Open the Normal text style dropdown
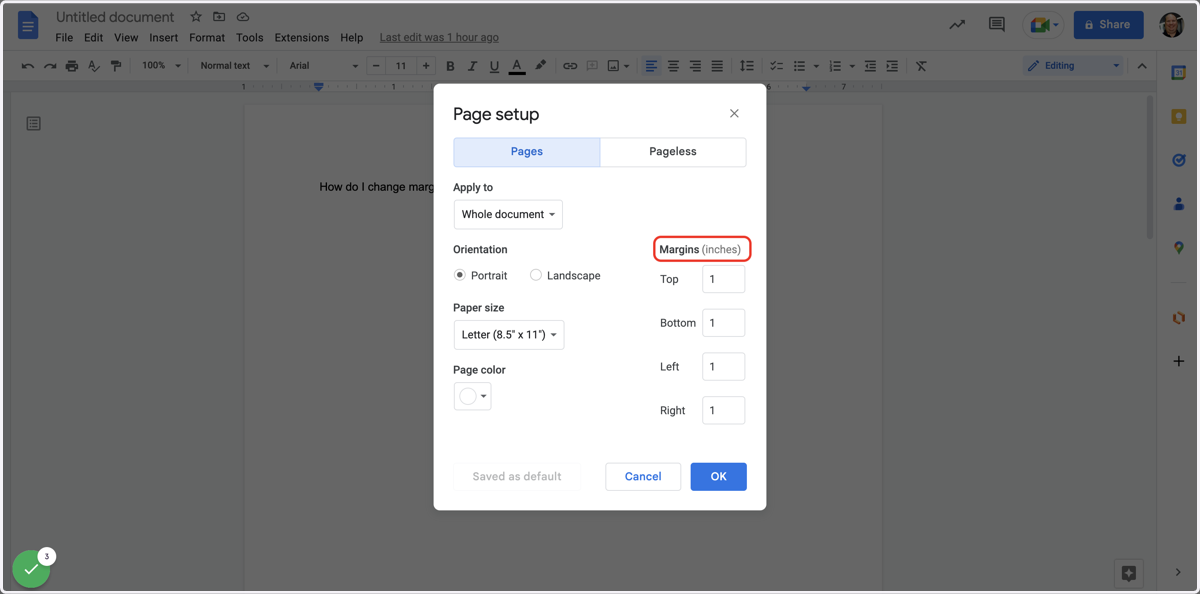Viewport: 1200px width, 594px height. click(234, 66)
